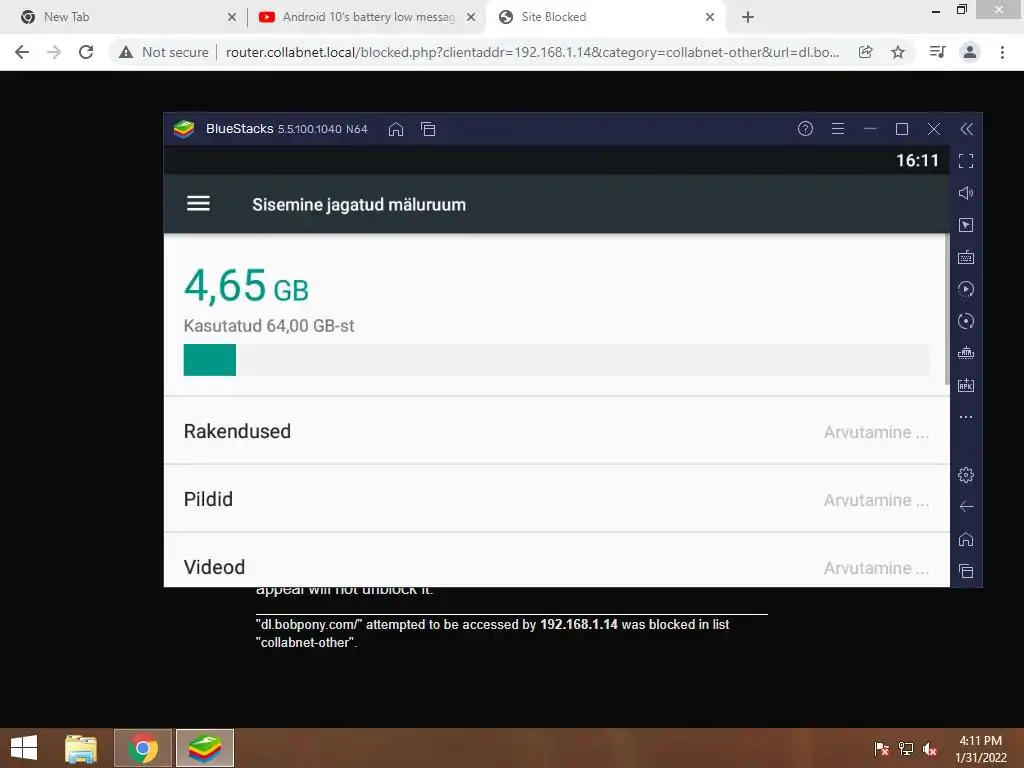The width and height of the screenshot is (1024, 768).
Task: Close the New Tab tab
Action: (232, 17)
